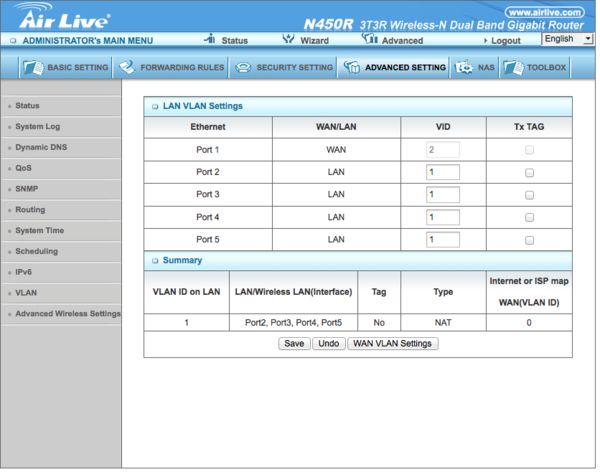Click 'ADMINISTRATOR's MAIN MENU' text
600x472 pixels.
coord(88,41)
